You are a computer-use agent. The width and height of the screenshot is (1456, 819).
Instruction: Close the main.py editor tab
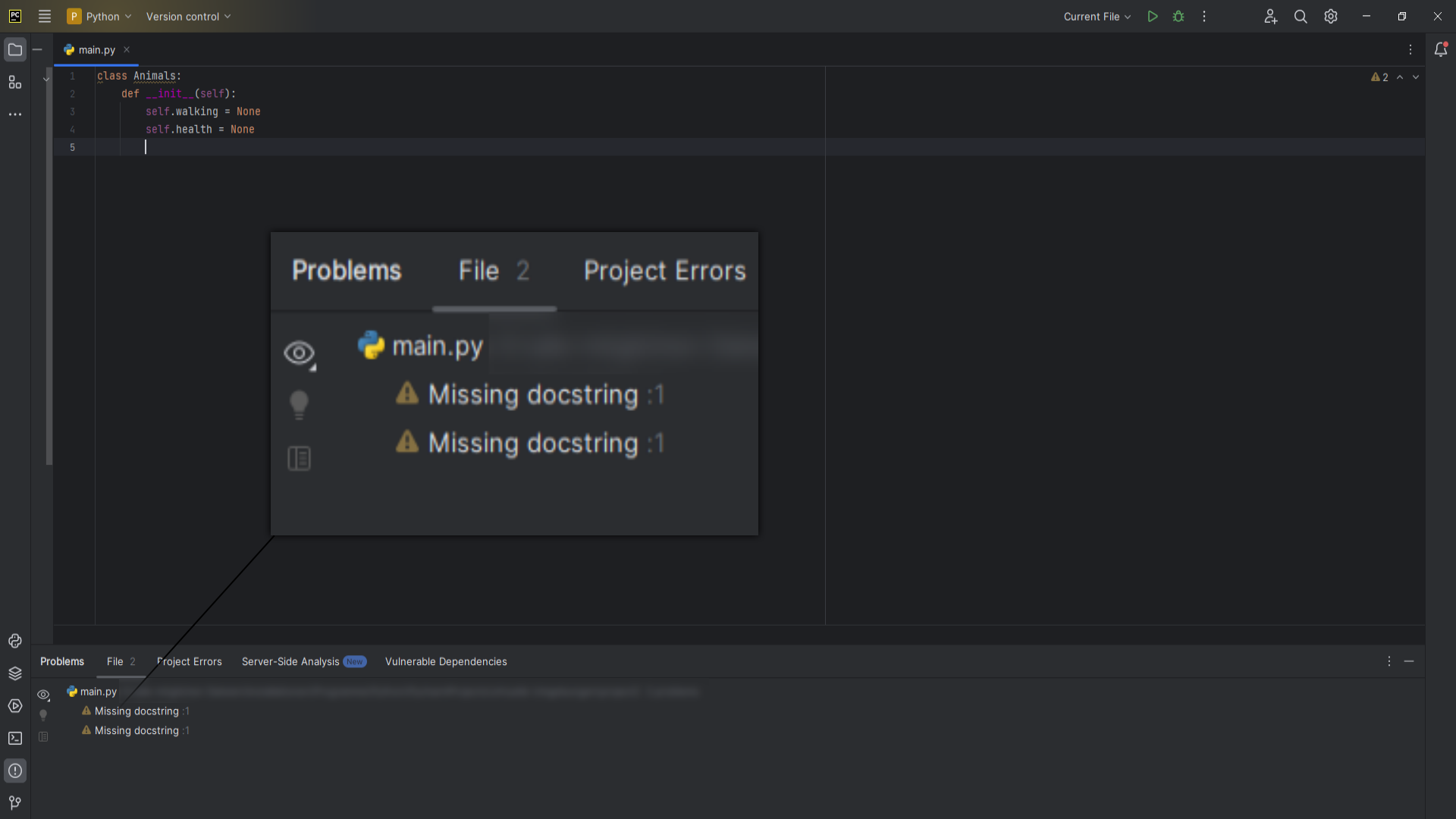(x=127, y=50)
